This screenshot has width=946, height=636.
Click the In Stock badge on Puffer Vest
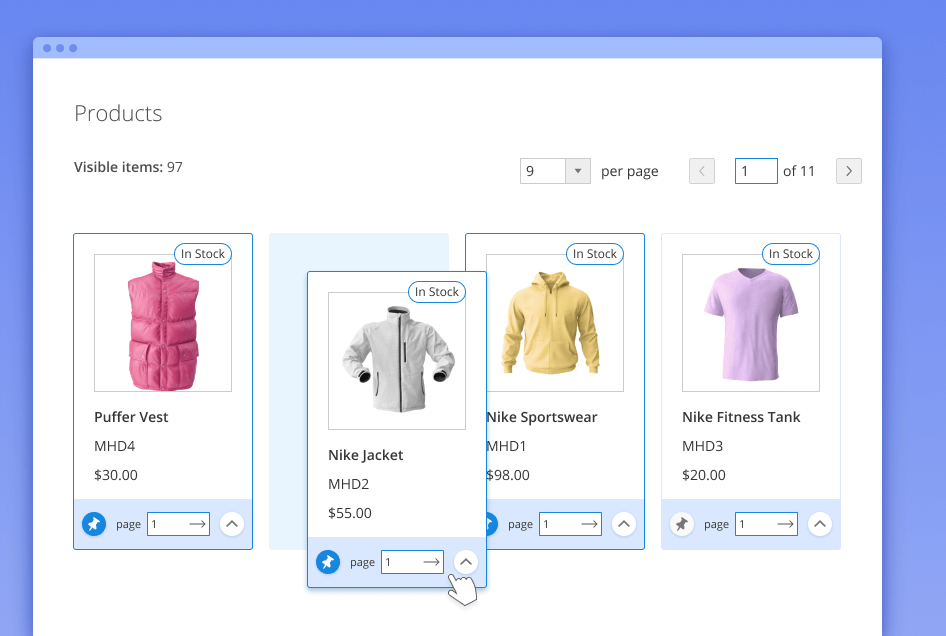[202, 253]
